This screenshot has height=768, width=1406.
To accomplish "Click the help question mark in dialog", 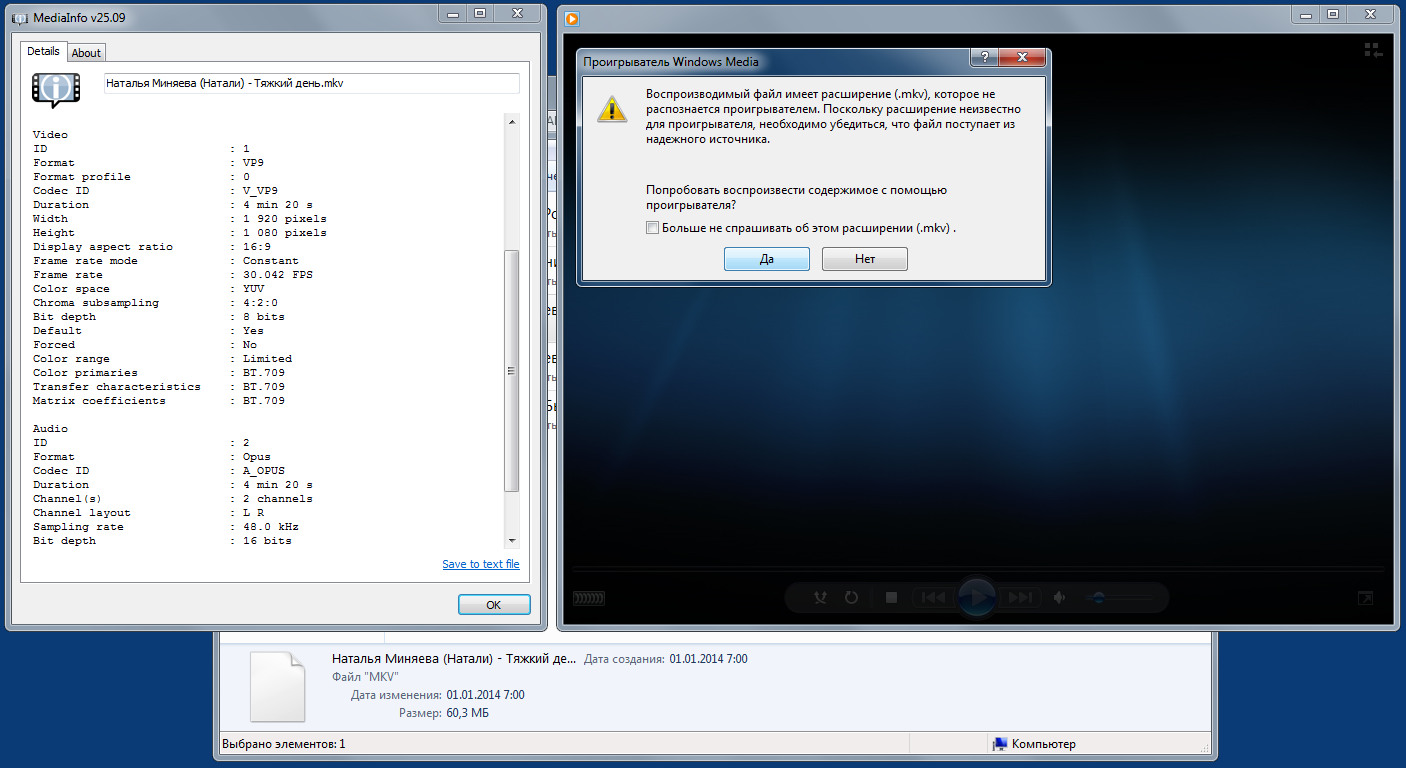I will click(983, 58).
